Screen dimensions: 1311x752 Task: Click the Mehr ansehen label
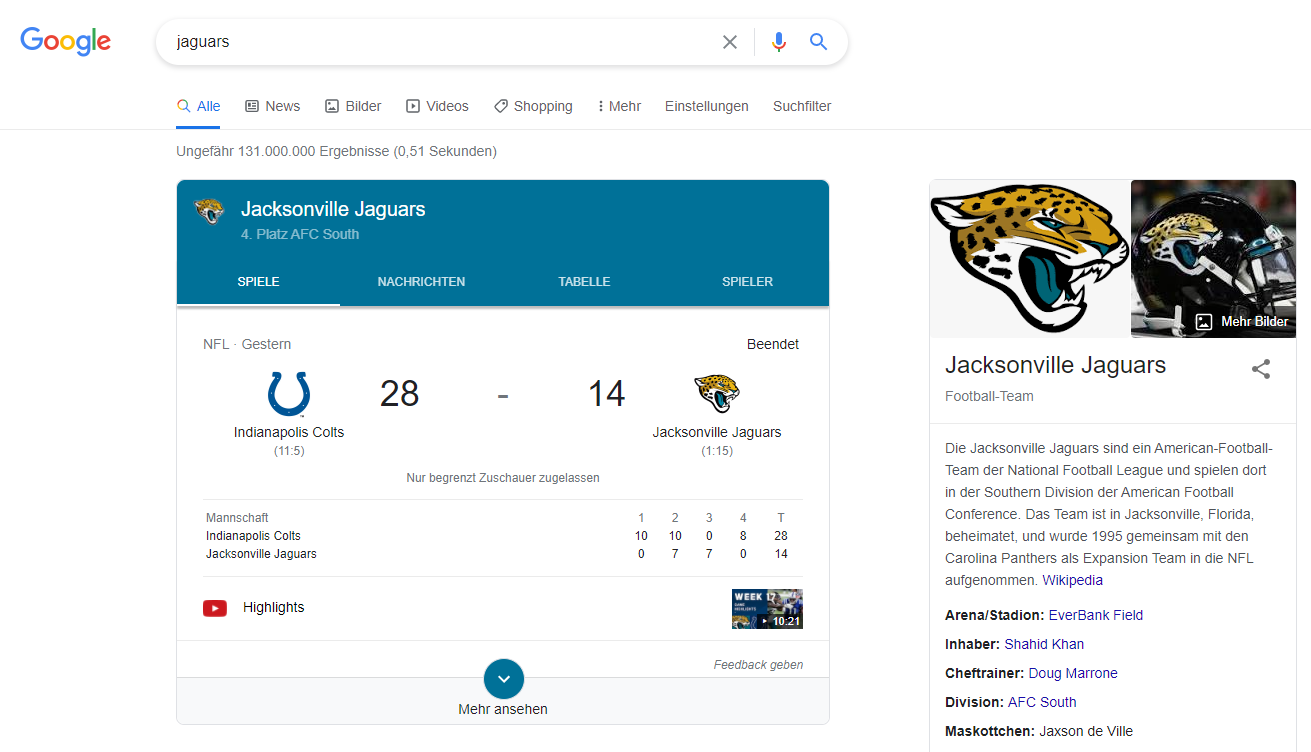tap(503, 709)
